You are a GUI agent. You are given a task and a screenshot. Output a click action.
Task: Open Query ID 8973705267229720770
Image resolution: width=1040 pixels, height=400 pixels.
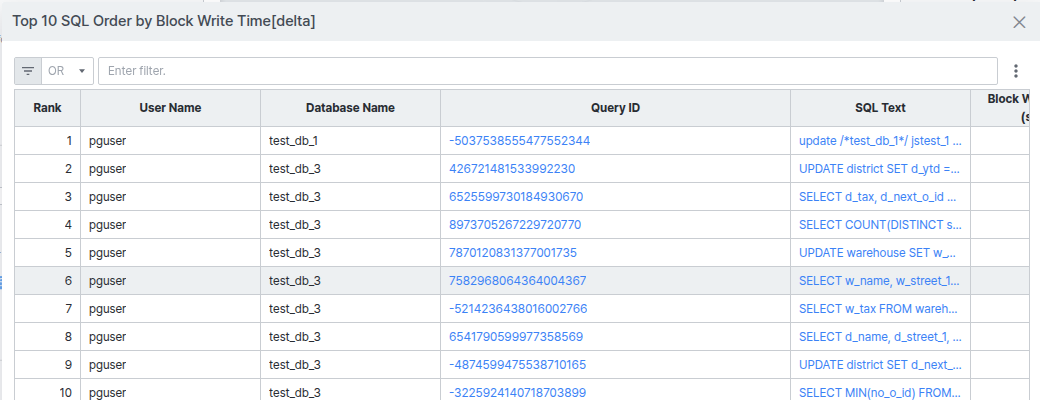click(x=515, y=225)
